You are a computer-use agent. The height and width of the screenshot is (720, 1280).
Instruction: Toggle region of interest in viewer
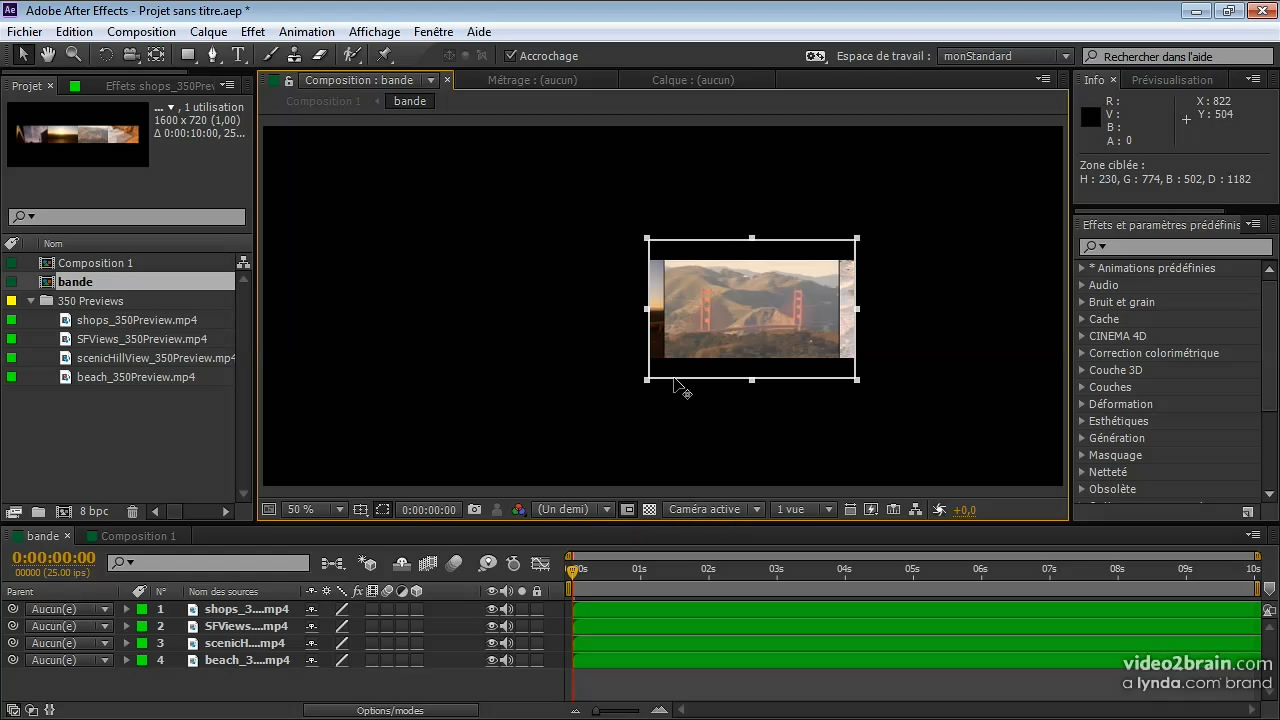382,509
